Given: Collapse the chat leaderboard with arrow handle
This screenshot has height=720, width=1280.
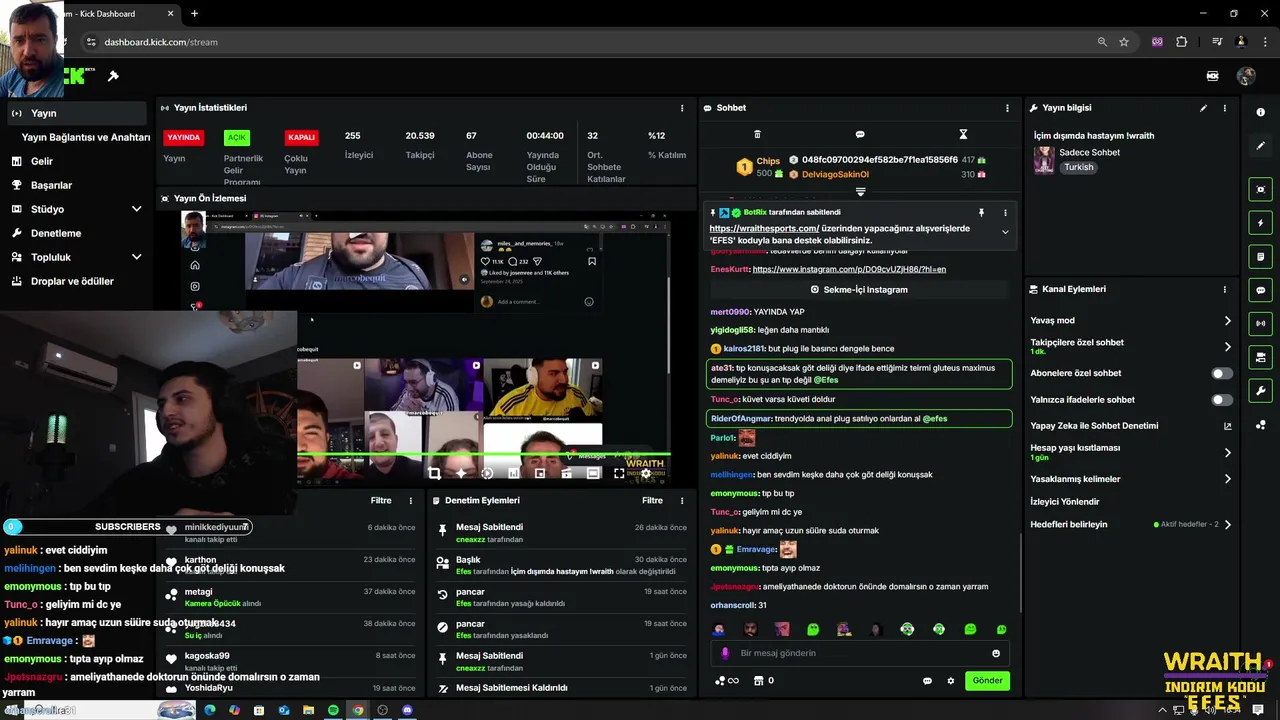Looking at the screenshot, I should point(860,191).
